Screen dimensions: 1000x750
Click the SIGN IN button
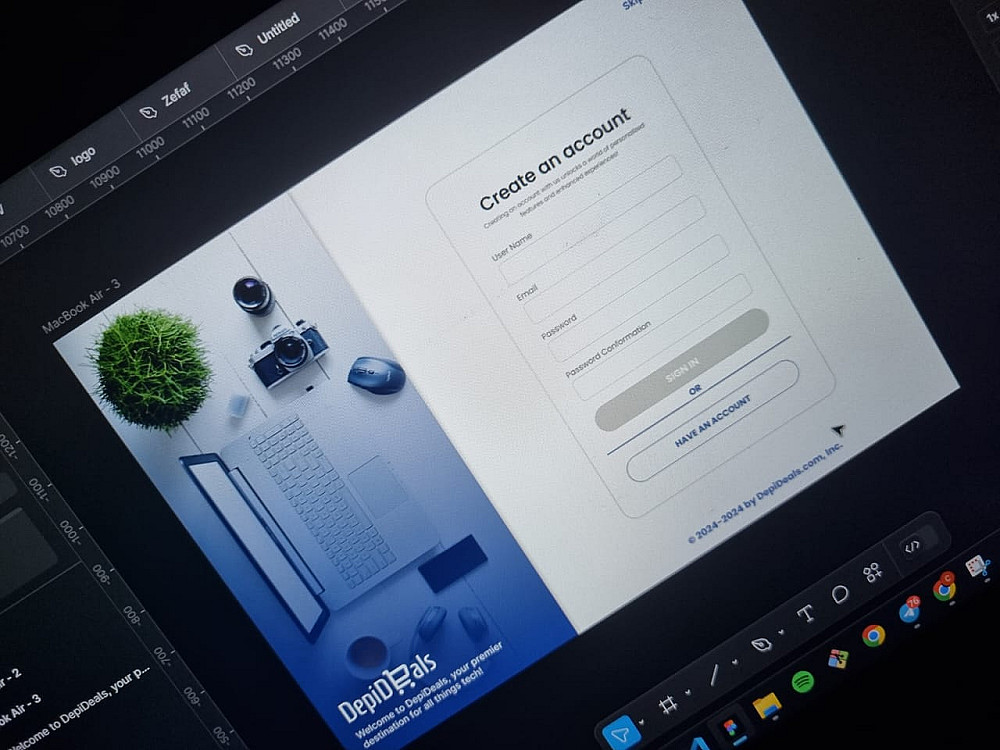pos(682,370)
